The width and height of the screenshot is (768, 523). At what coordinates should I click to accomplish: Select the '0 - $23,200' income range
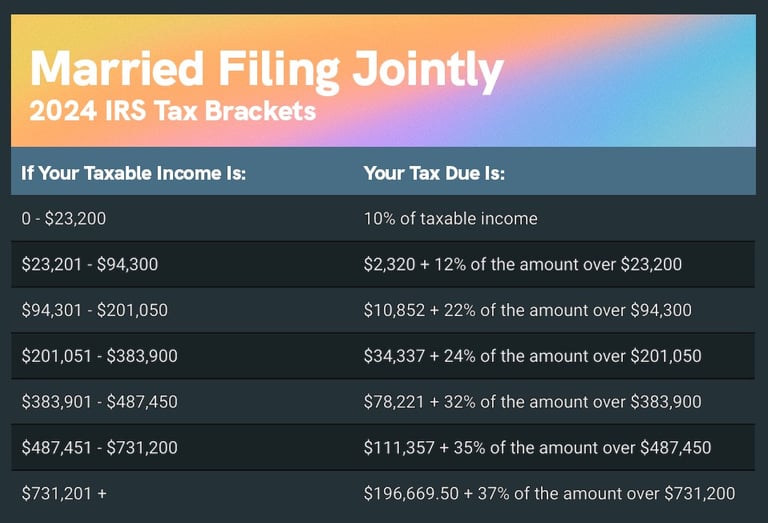(x=64, y=218)
